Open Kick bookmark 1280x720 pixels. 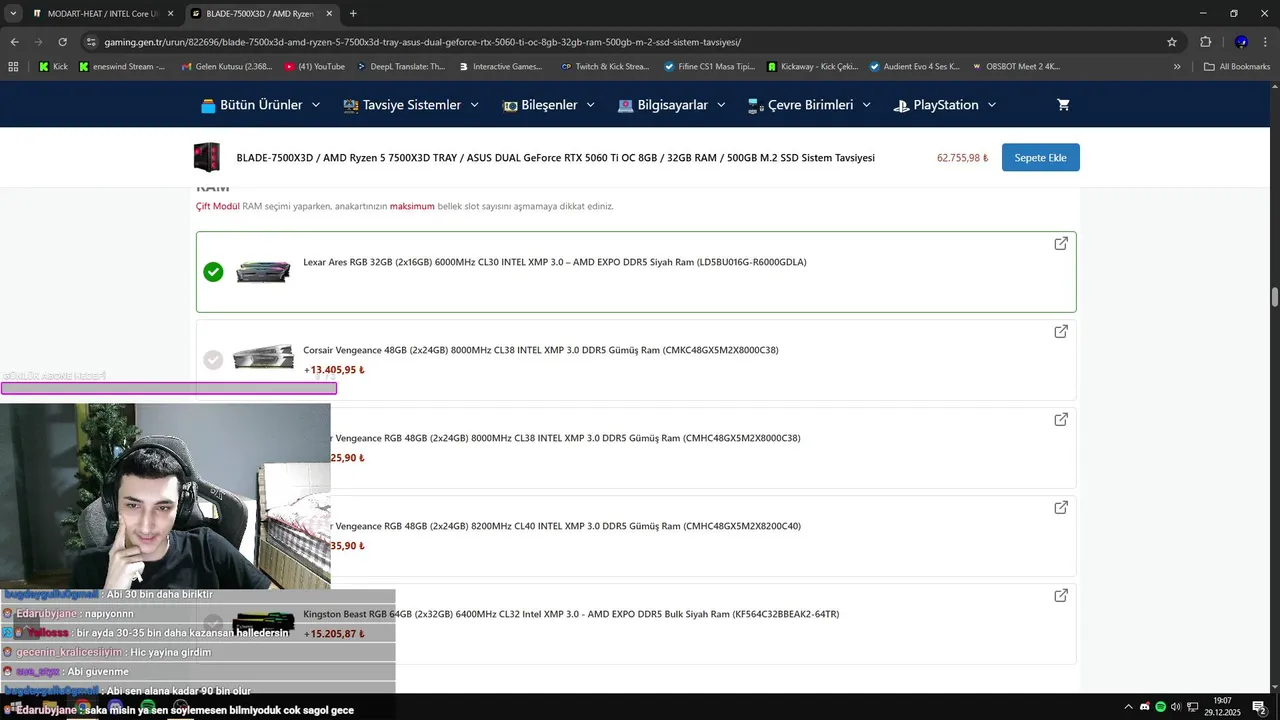point(53,67)
